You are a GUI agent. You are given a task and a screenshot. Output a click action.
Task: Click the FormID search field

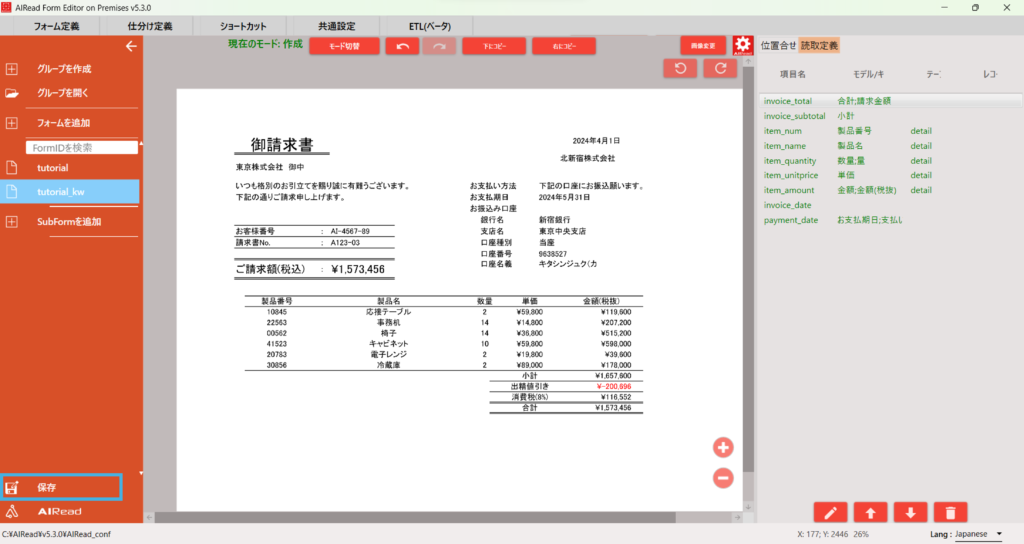[x=82, y=147]
